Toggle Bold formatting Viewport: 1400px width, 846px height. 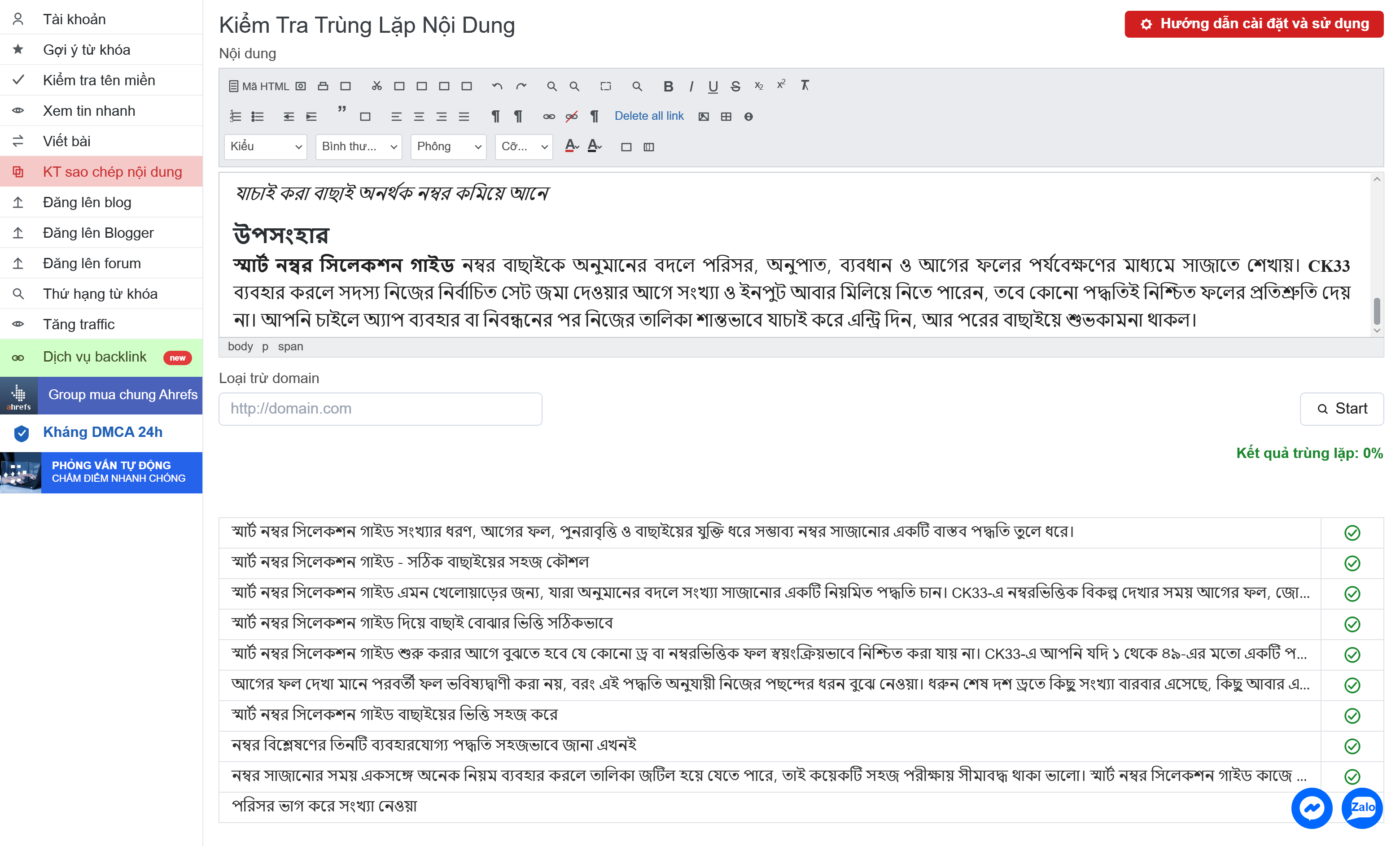click(x=668, y=86)
